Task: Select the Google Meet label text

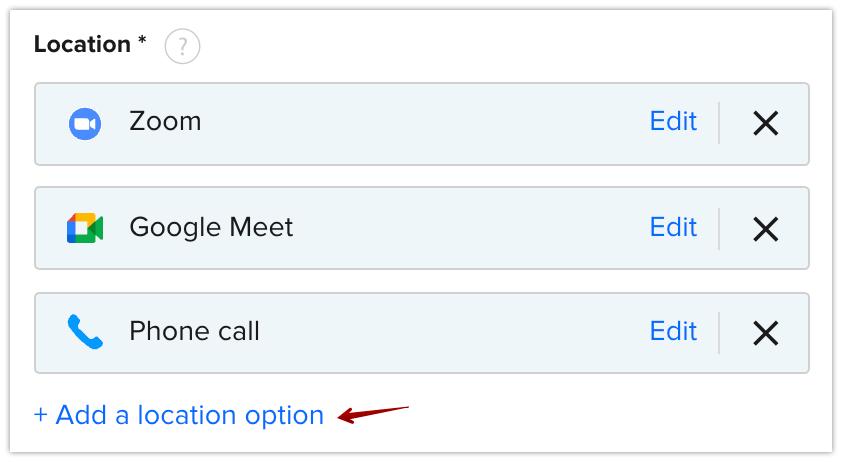Action: [x=211, y=227]
